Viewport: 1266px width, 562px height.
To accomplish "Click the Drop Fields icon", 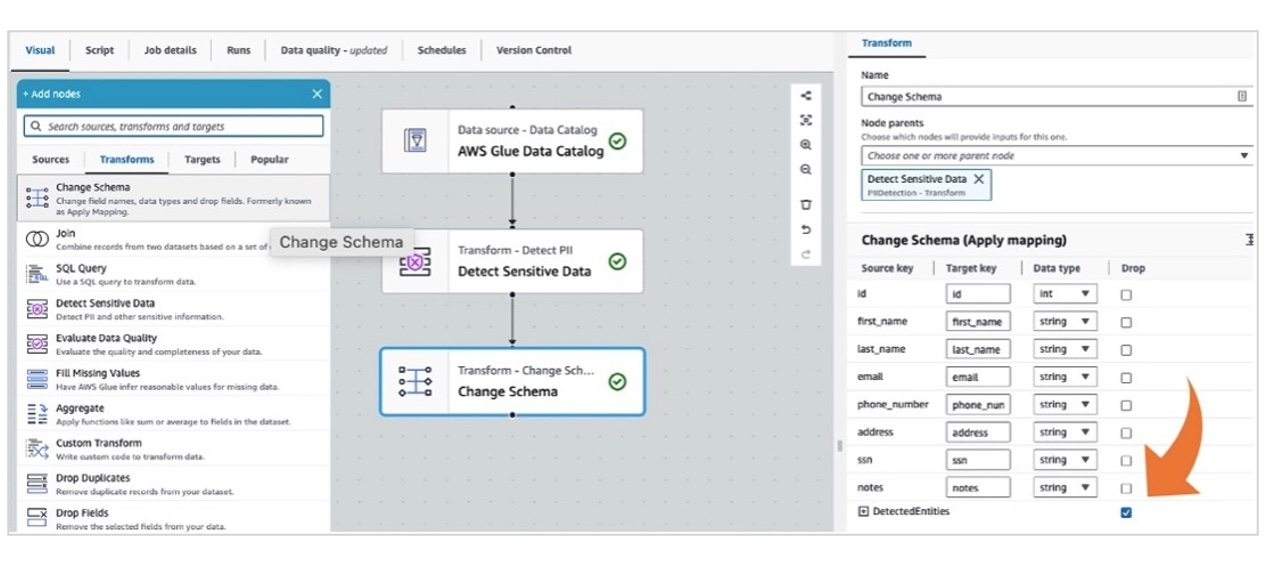I will (37, 518).
